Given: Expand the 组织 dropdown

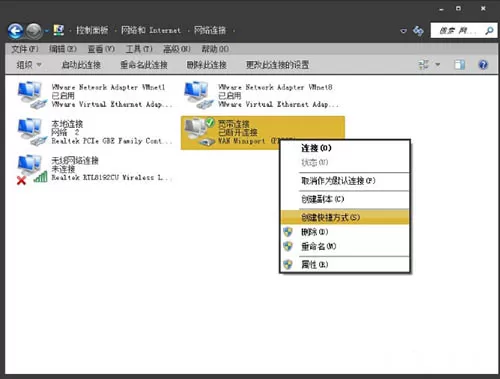Looking at the screenshot, I should pos(29,65).
